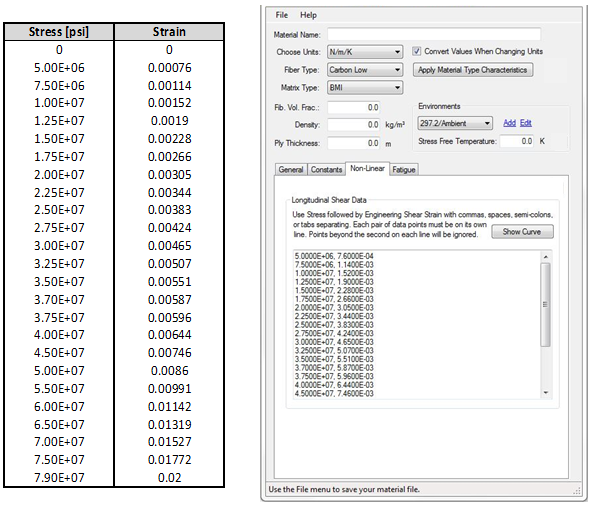Viewport: 589px width, 506px height.
Task: Click stress cell 5.00E+06 in table
Action: point(59,68)
